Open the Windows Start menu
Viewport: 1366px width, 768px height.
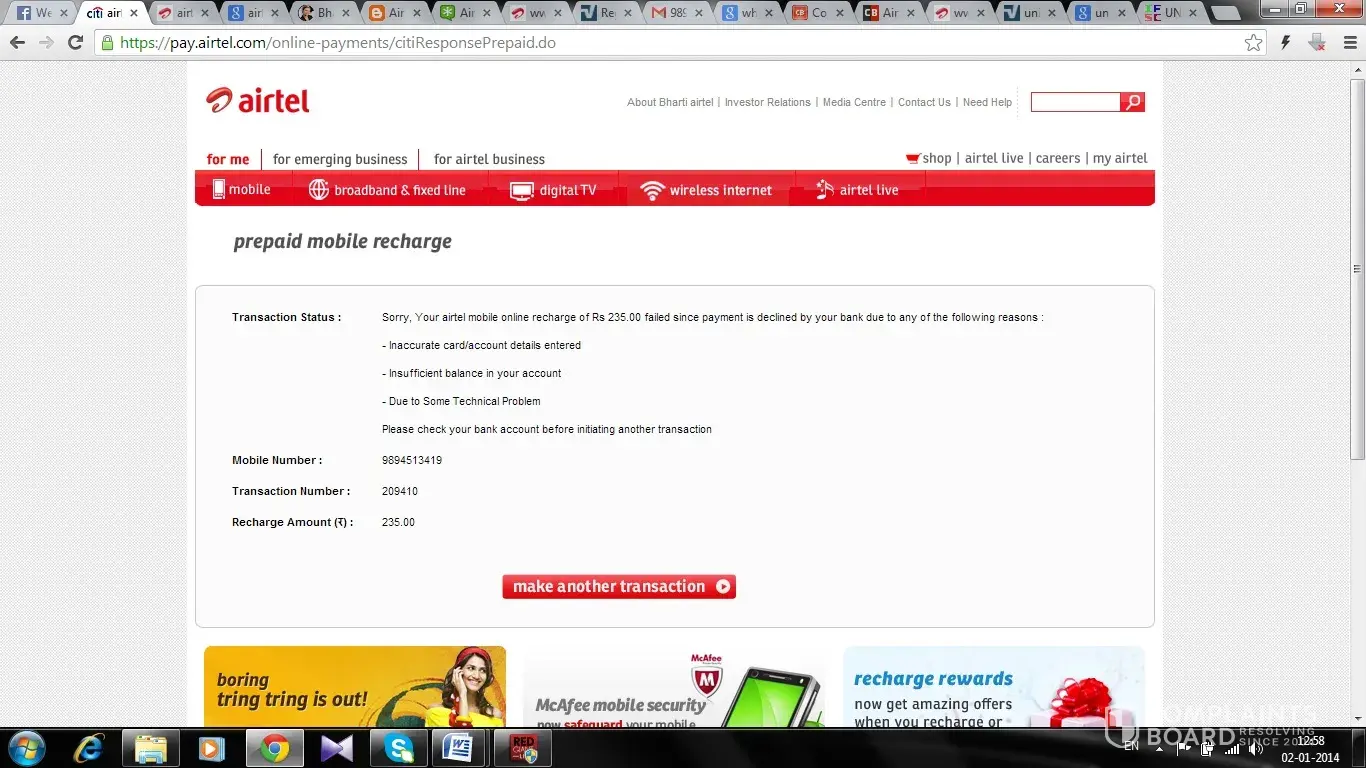point(26,748)
